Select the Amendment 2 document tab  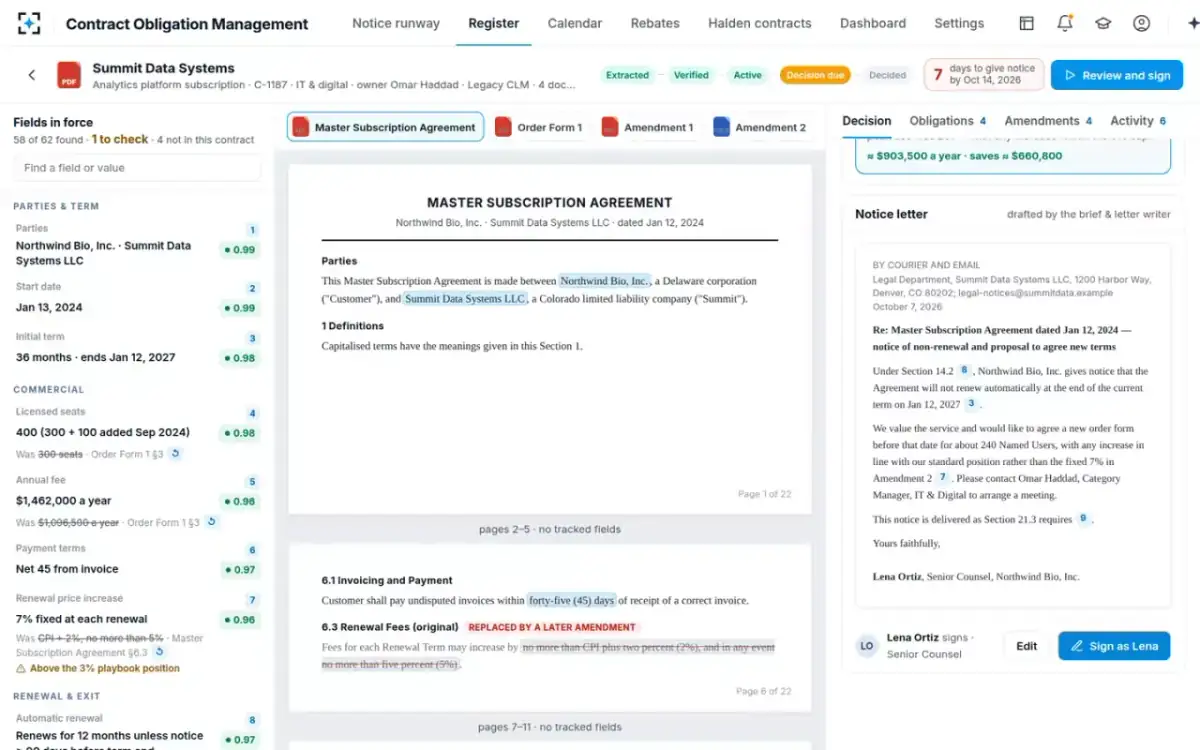[x=759, y=127]
